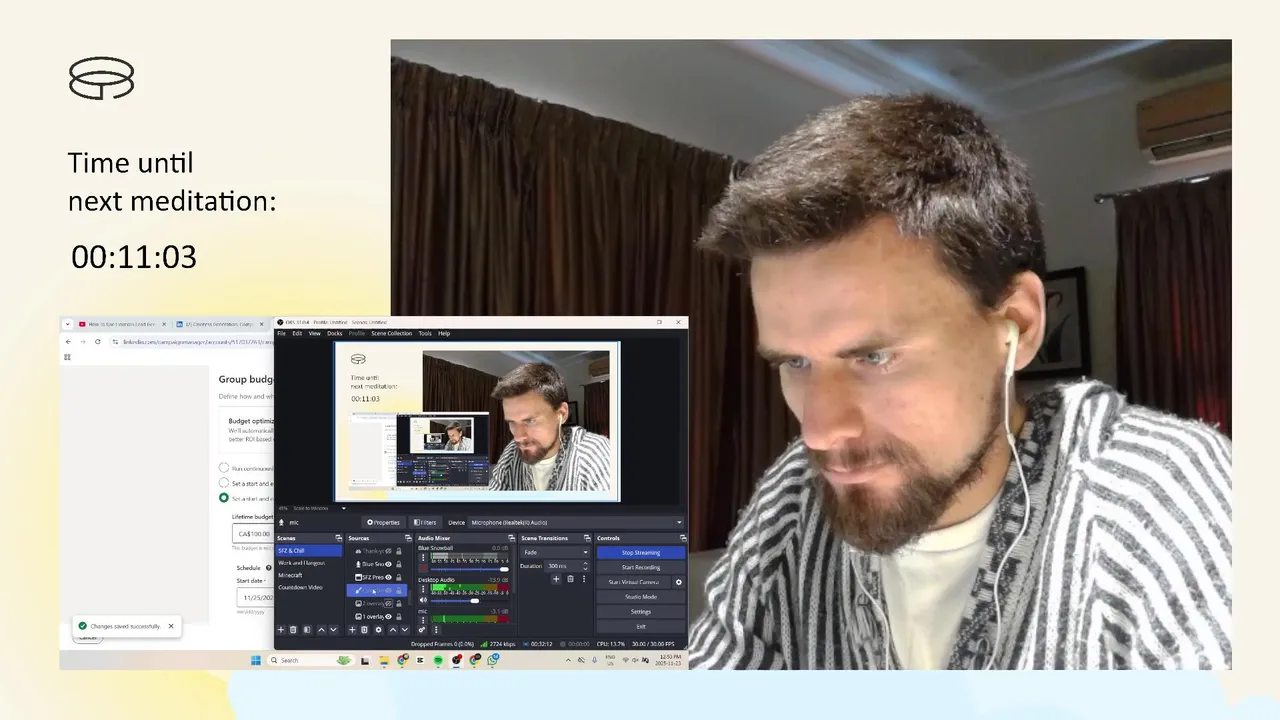Undock the Audio Mixer panel popout icon
This screenshot has width=1280, height=720.
coord(511,538)
